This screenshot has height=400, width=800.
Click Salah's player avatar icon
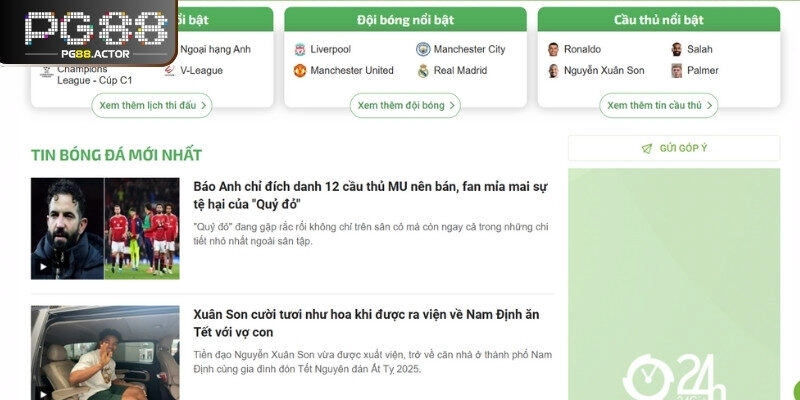coord(676,49)
